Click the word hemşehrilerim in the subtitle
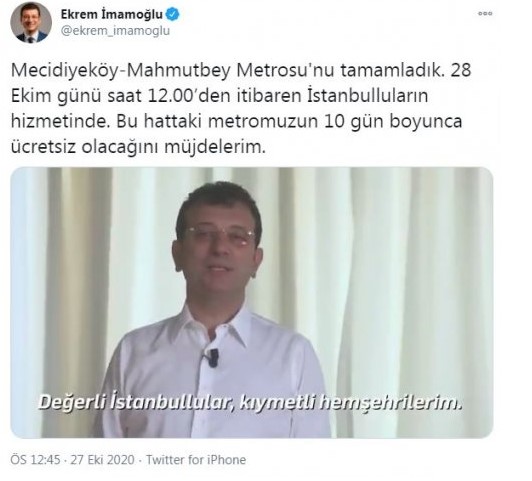 [391, 403]
